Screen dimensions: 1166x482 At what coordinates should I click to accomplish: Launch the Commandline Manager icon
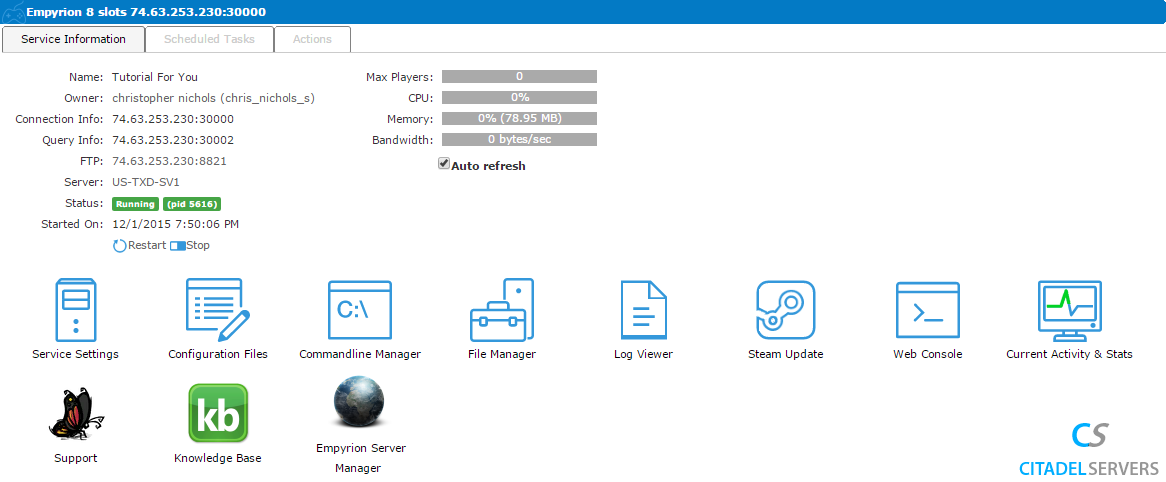click(x=360, y=310)
